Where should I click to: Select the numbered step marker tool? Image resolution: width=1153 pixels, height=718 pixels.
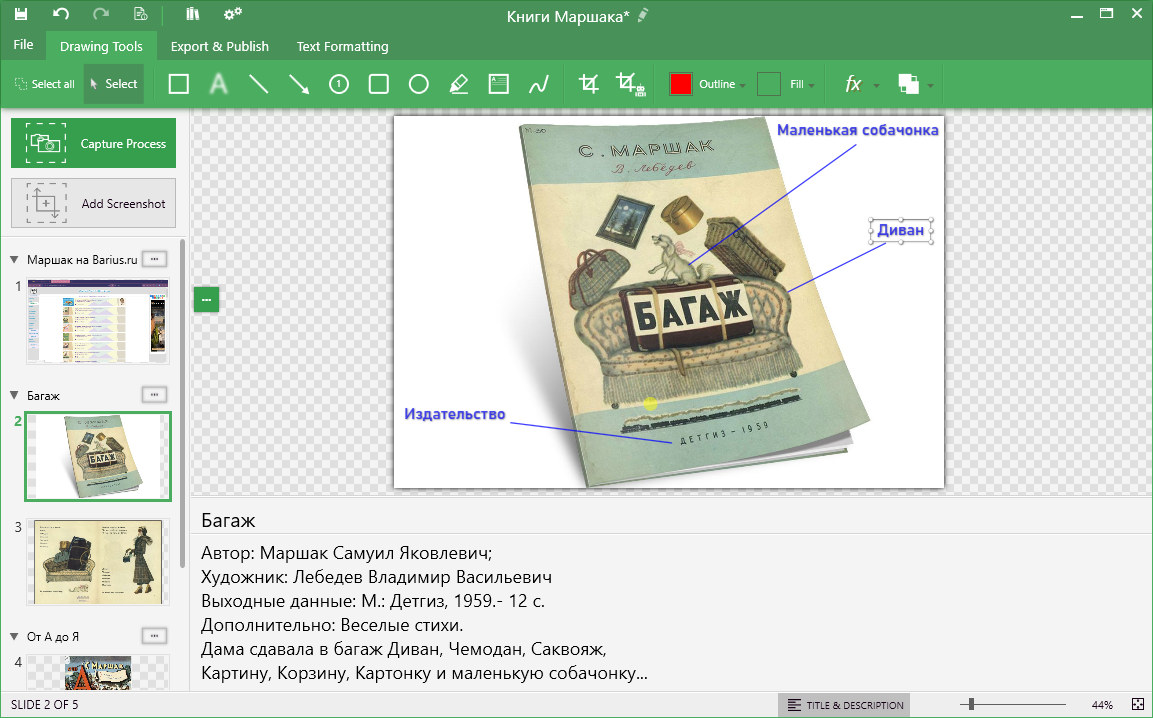pyautogui.click(x=339, y=84)
